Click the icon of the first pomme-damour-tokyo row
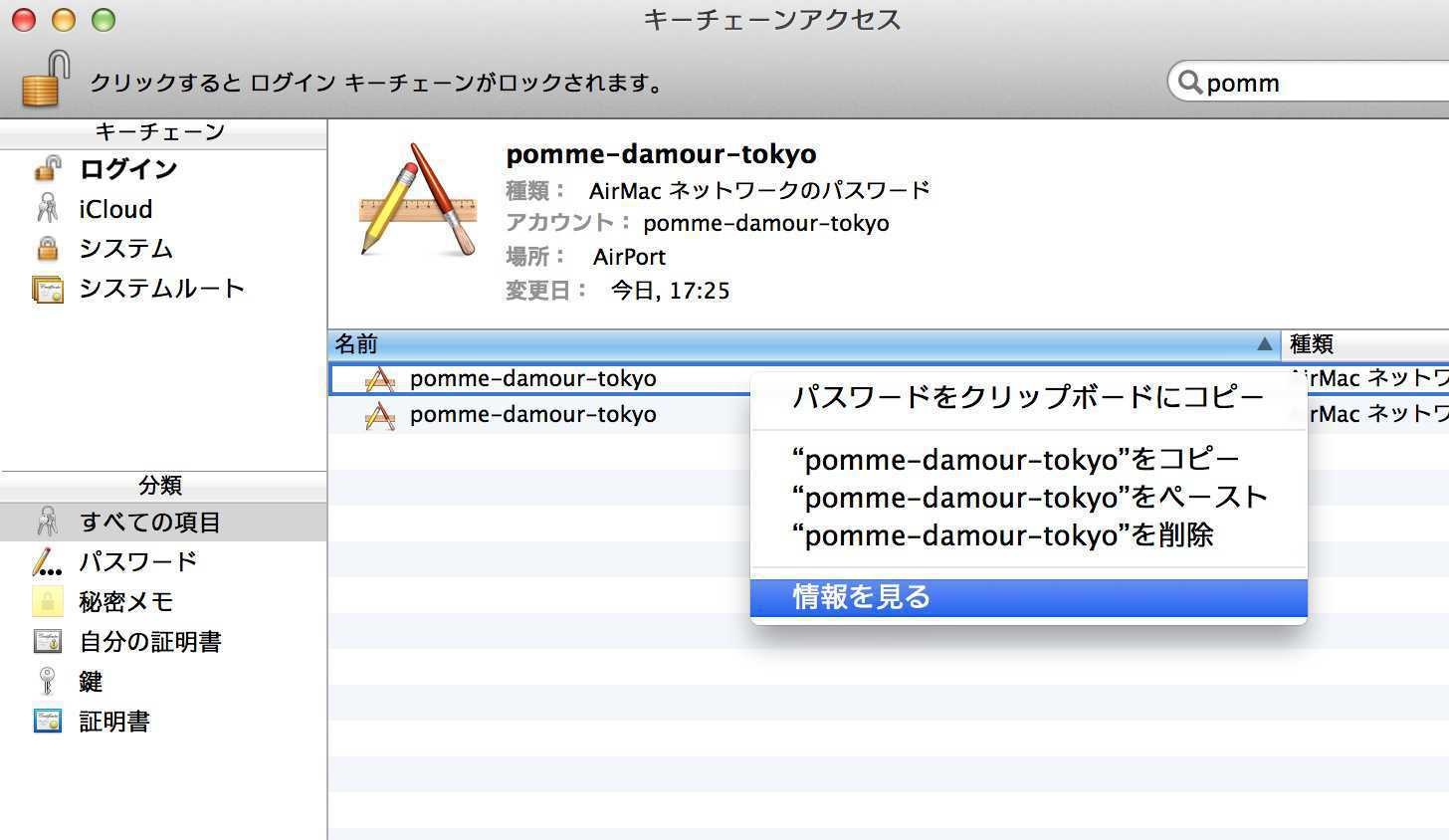 click(x=380, y=378)
